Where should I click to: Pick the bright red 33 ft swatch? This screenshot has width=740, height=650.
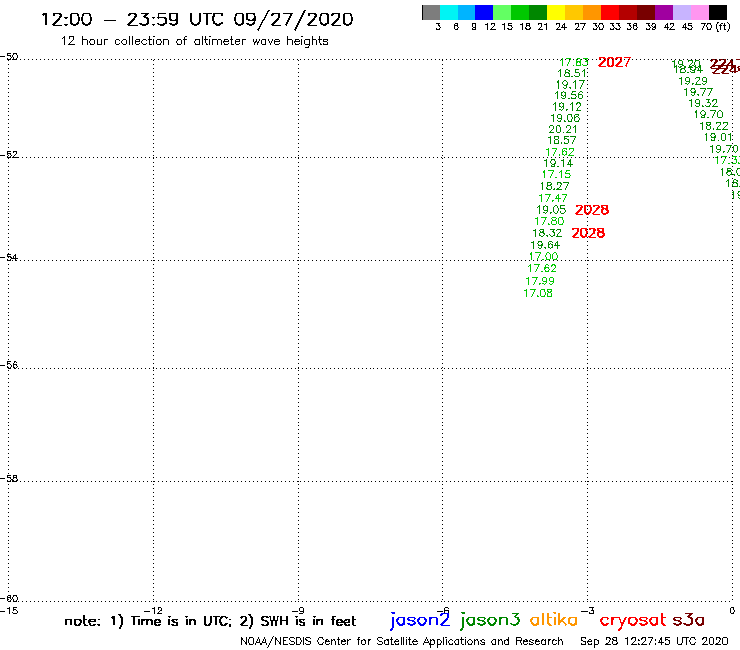tap(610, 12)
